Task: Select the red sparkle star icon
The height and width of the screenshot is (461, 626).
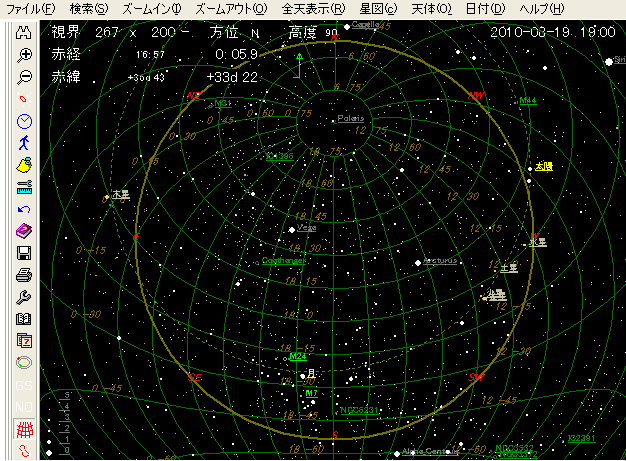Action: pos(24,99)
